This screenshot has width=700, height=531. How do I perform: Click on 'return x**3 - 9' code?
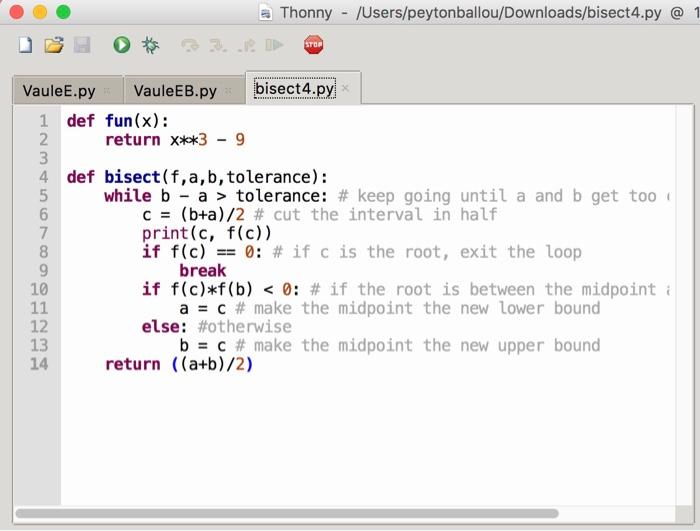click(175, 140)
